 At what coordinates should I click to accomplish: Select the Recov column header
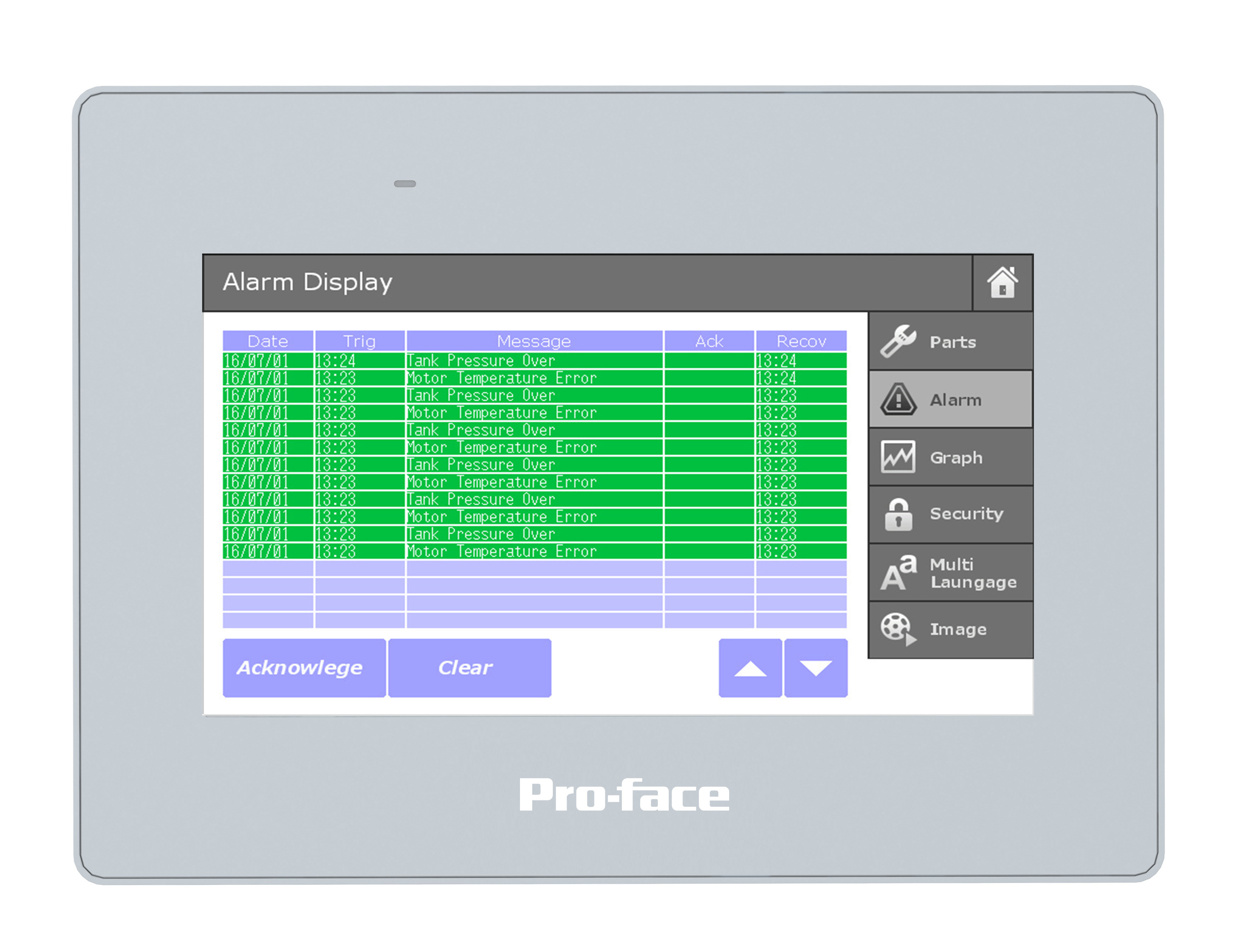click(801, 341)
